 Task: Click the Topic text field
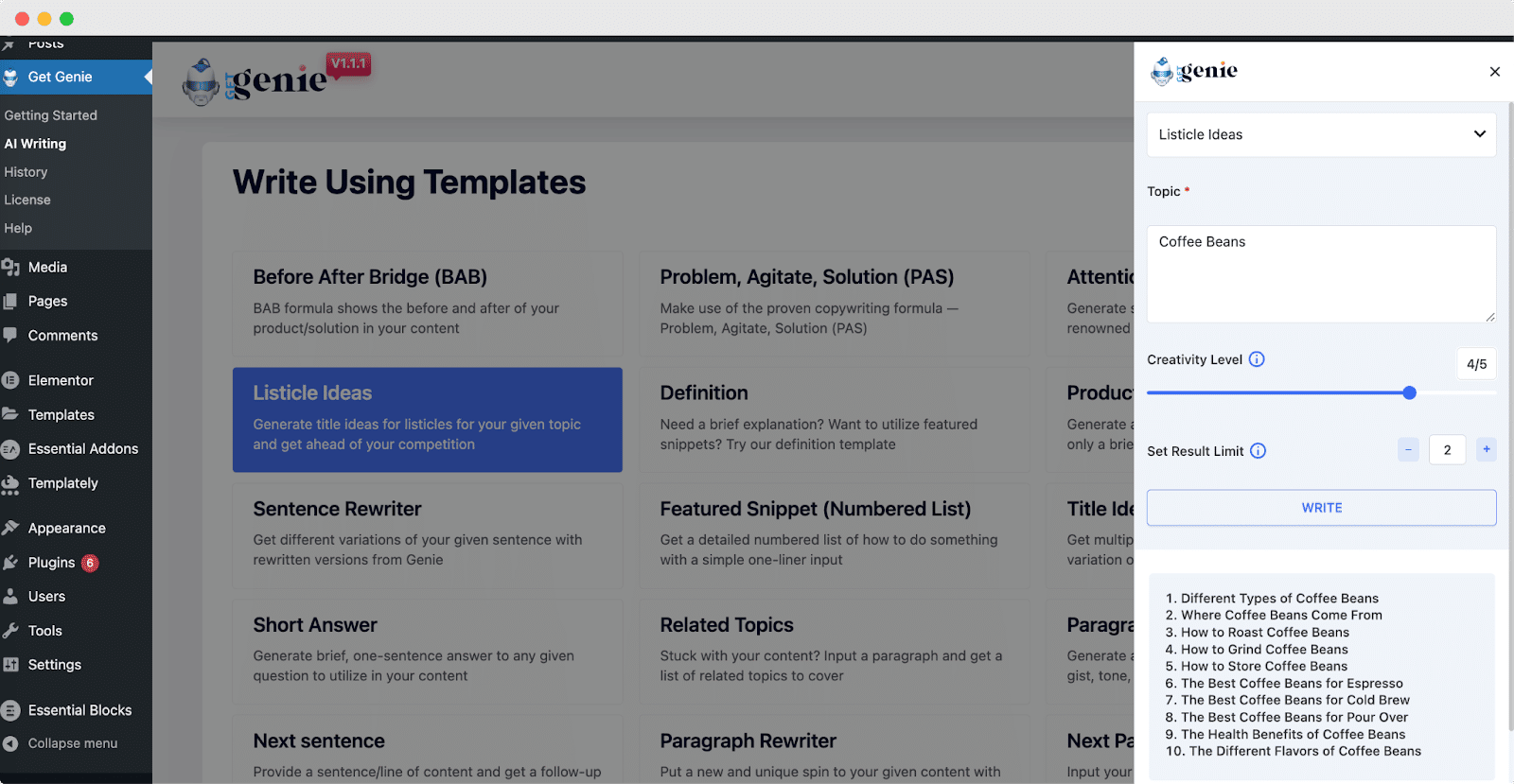click(x=1321, y=273)
